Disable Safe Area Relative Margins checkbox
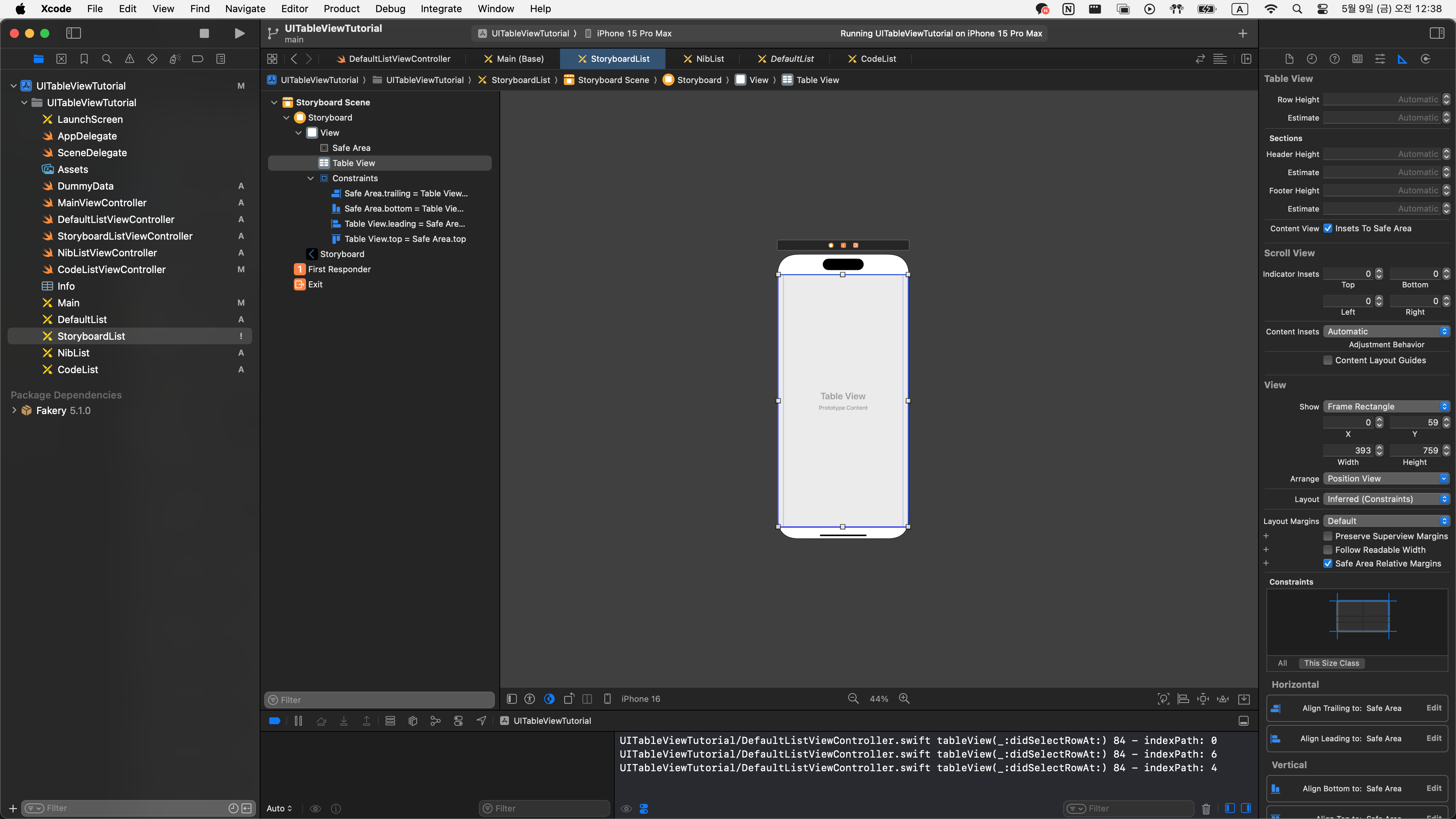Image resolution: width=1456 pixels, height=819 pixels. pos(1328,563)
